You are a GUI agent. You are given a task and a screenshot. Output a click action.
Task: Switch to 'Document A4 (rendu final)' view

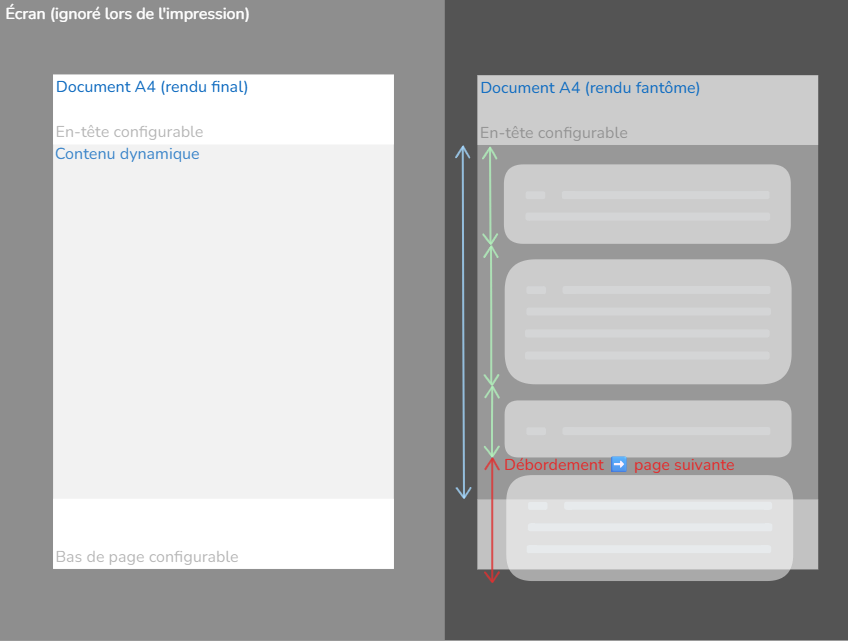tap(153, 87)
